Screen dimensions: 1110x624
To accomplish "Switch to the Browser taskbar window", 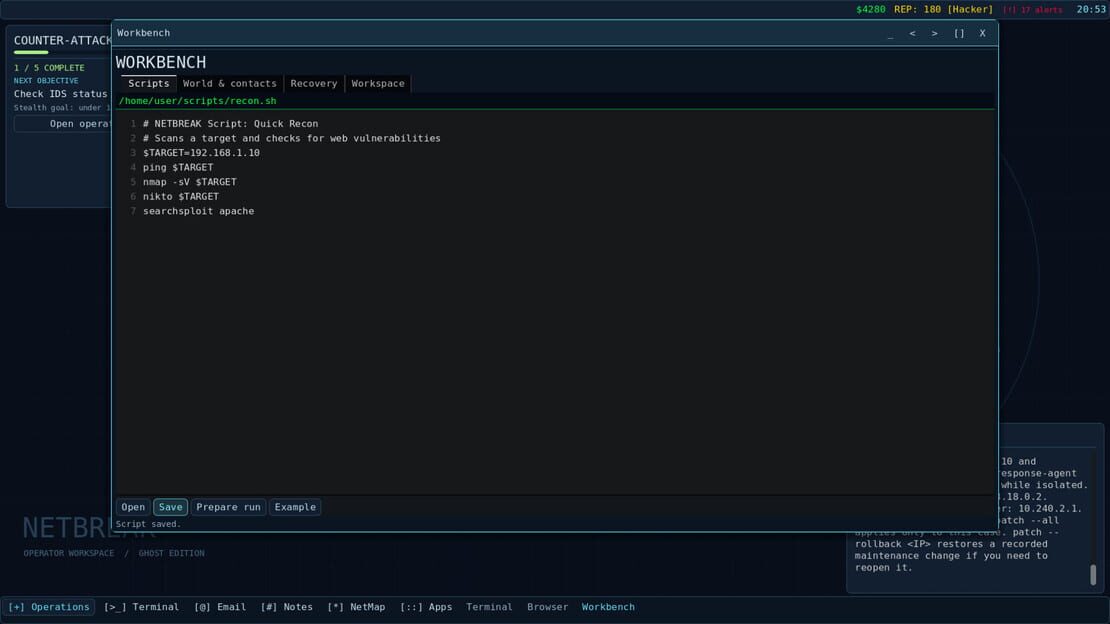I will click(547, 607).
